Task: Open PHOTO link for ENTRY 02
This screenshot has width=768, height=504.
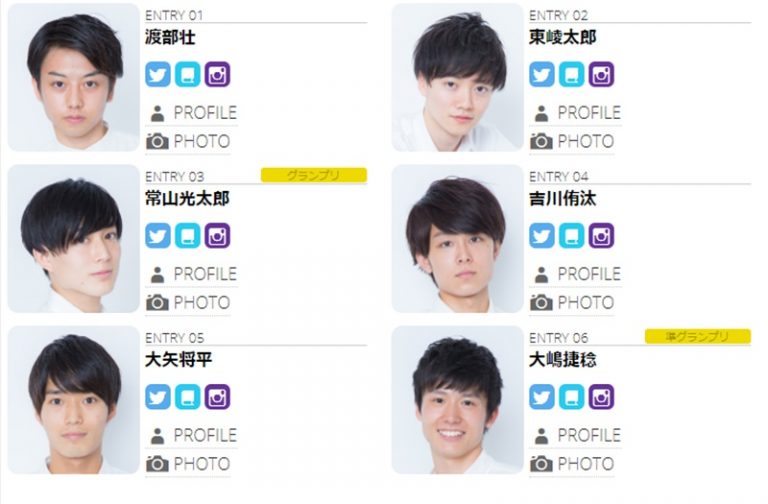Action: pyautogui.click(x=572, y=142)
